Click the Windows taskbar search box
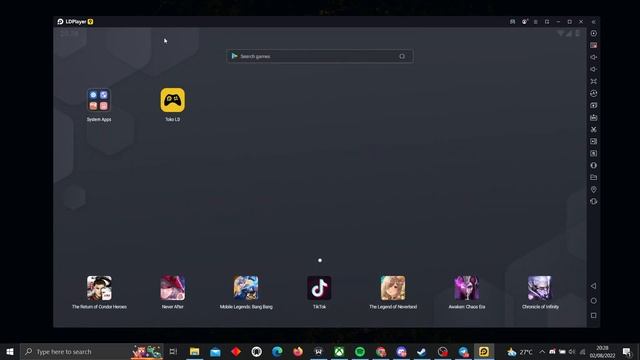This screenshot has width=640, height=360. point(91,351)
